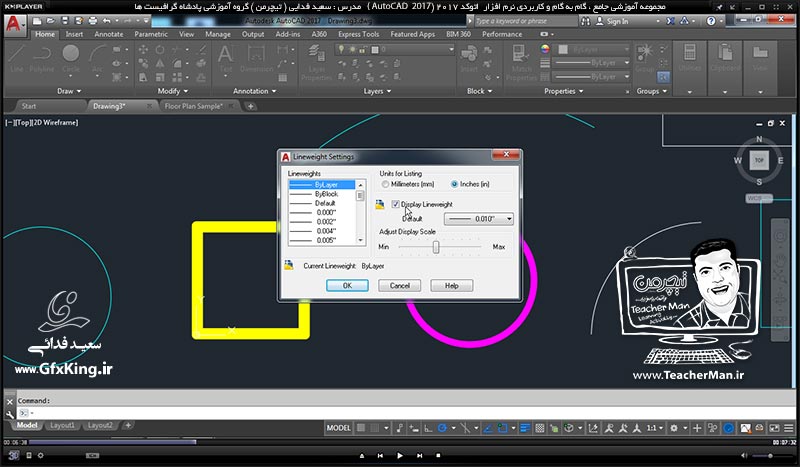The width and height of the screenshot is (800, 467).
Task: Click the Open file quick access icon
Action: tap(51, 21)
